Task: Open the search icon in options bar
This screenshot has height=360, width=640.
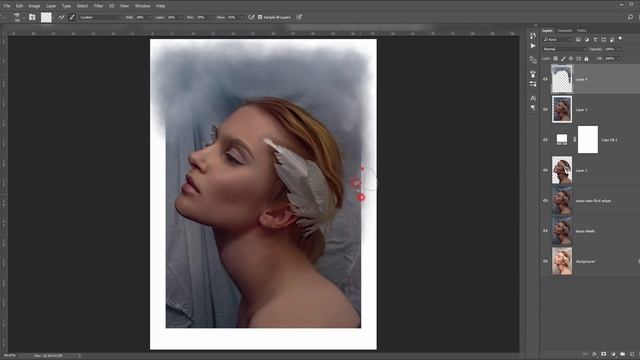Action: click(x=630, y=17)
